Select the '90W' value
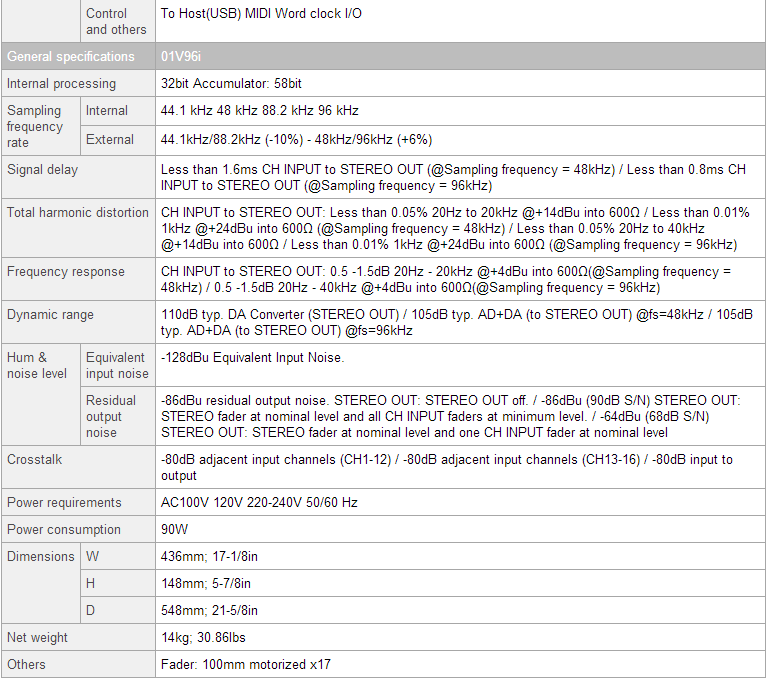This screenshot has height=678, width=766. [174, 530]
